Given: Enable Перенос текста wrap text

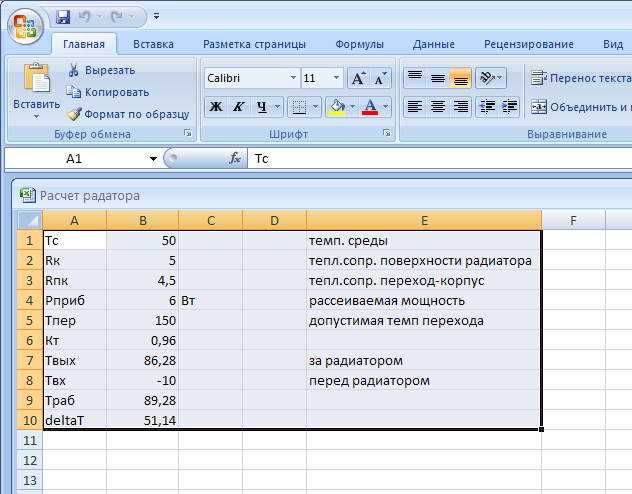Looking at the screenshot, I should coord(580,78).
